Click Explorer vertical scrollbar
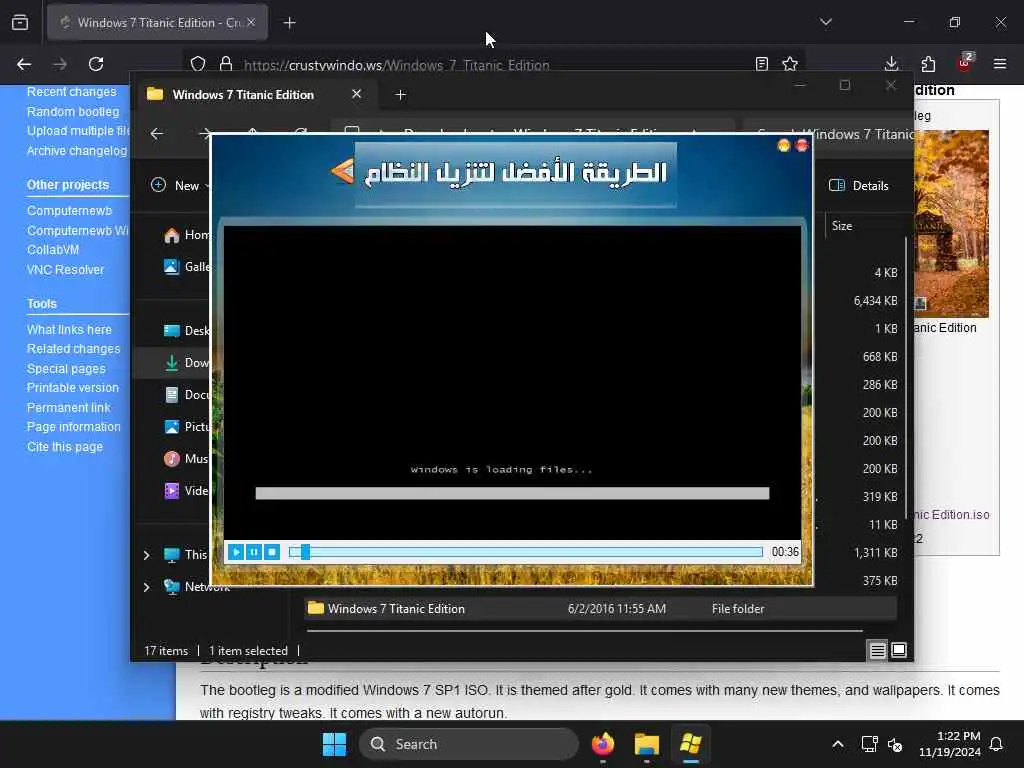 pos(906,379)
